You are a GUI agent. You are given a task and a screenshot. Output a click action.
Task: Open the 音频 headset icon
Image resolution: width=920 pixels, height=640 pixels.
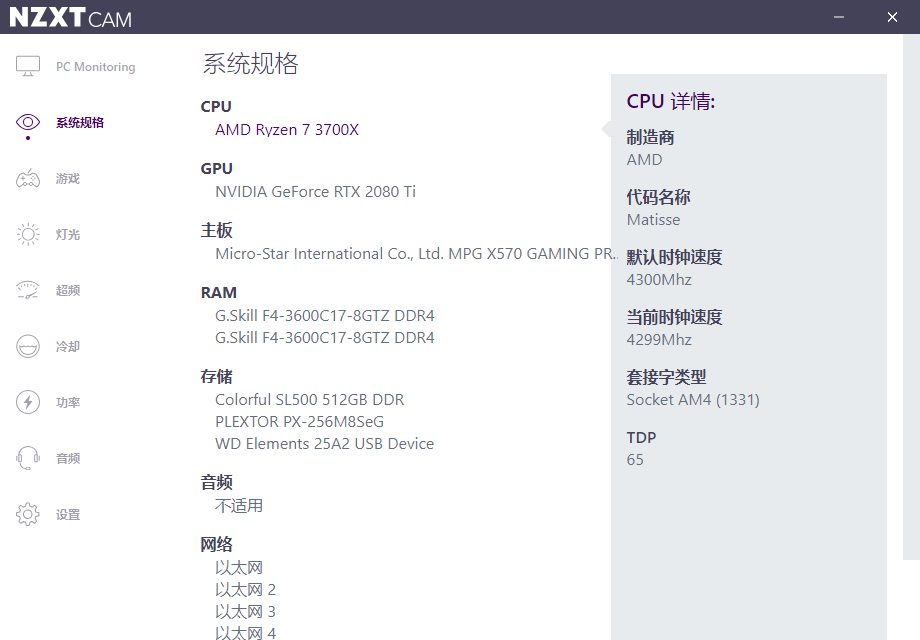(28, 459)
